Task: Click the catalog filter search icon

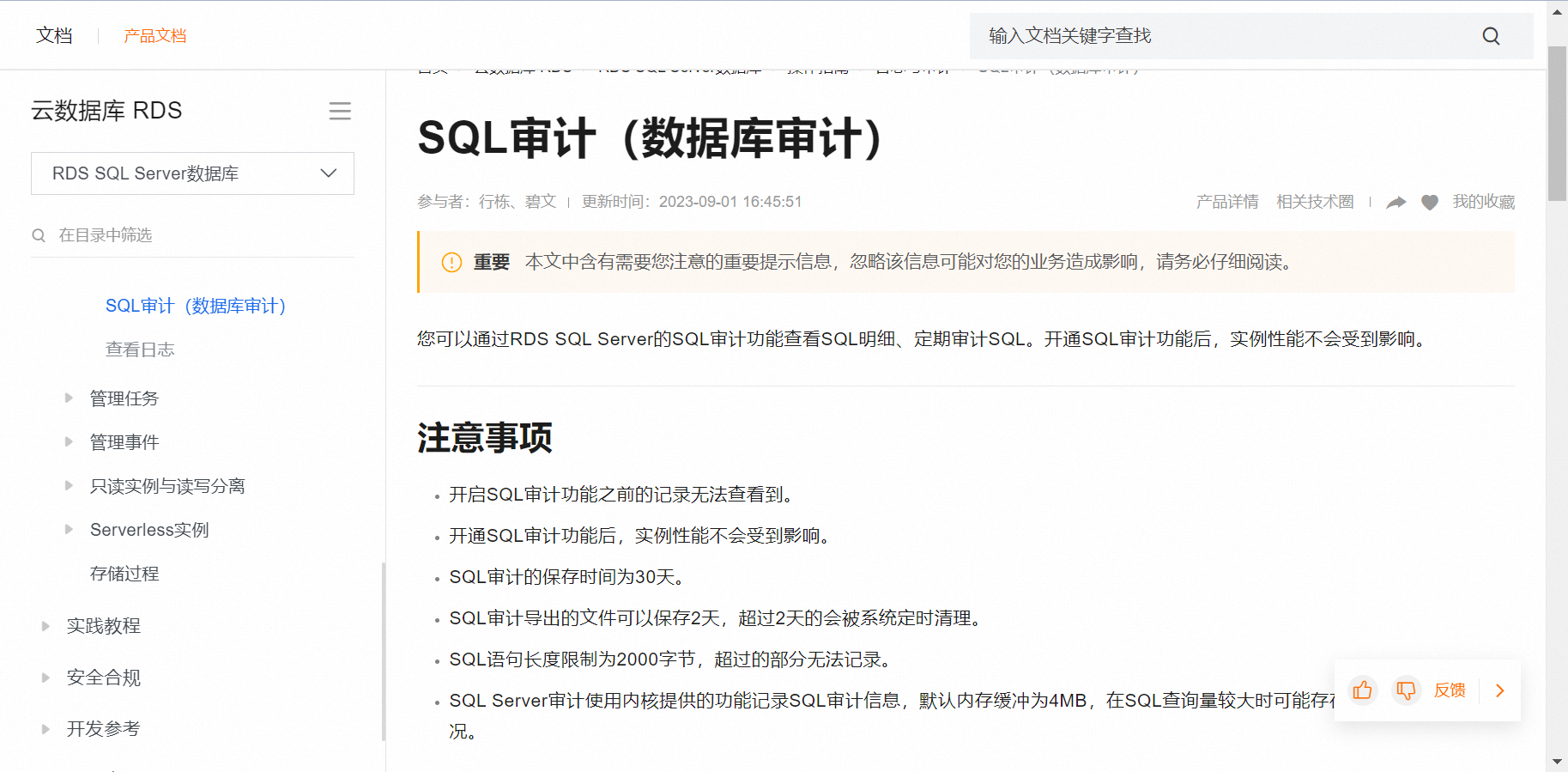Action: coord(39,235)
